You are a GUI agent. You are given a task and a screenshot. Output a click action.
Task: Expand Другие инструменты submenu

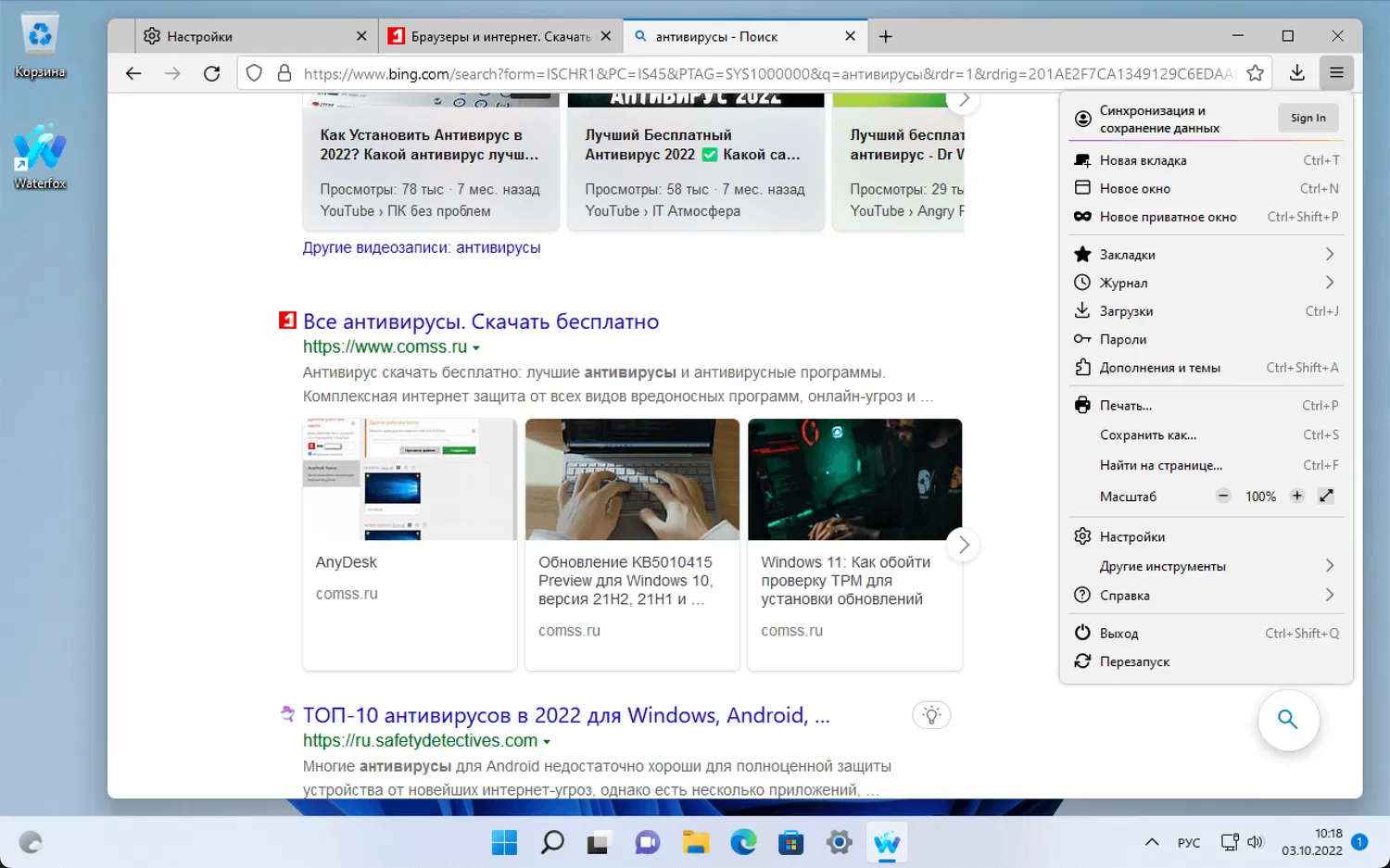1330,566
